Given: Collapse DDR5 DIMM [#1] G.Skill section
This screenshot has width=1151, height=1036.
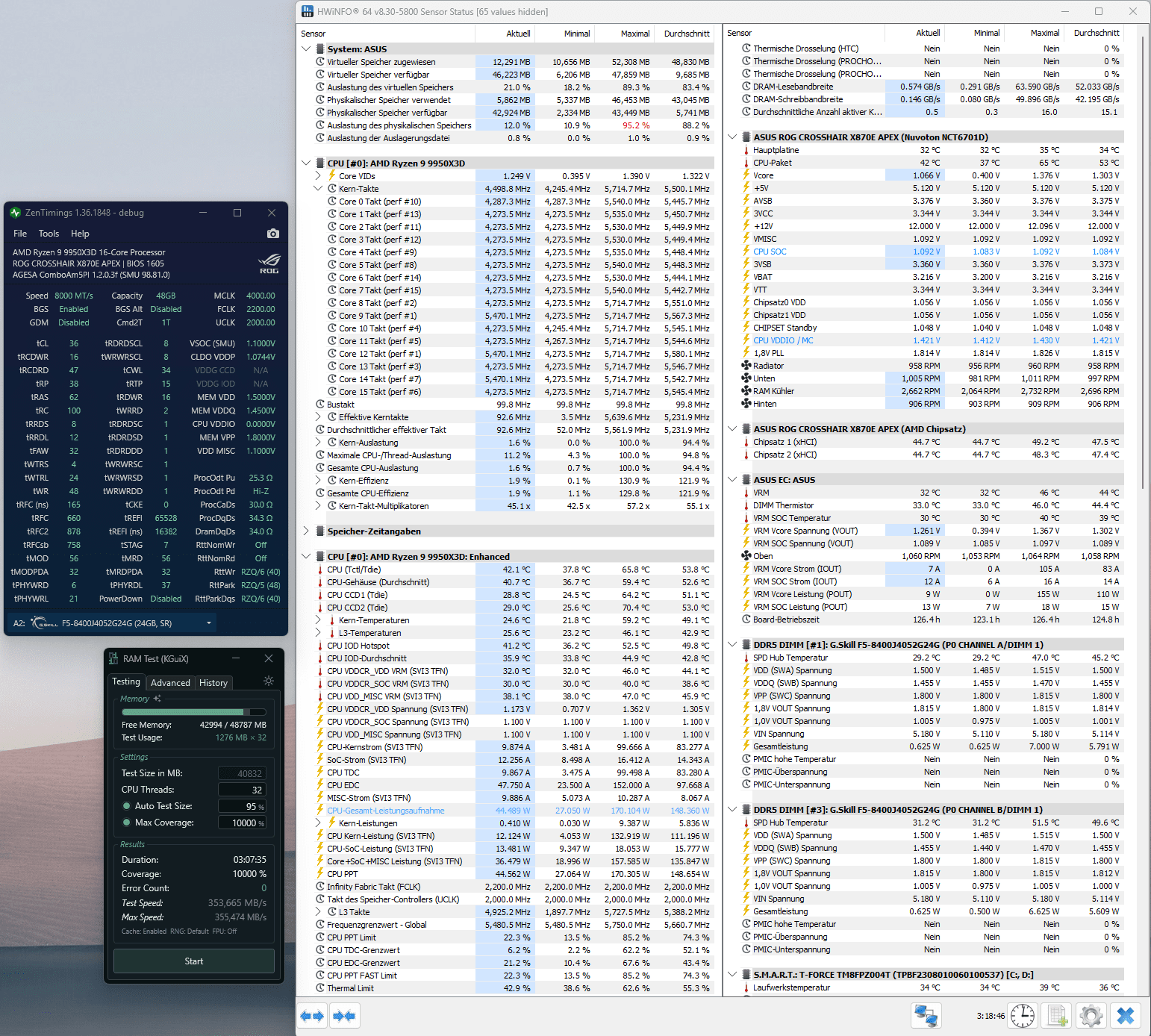Looking at the screenshot, I should (732, 645).
